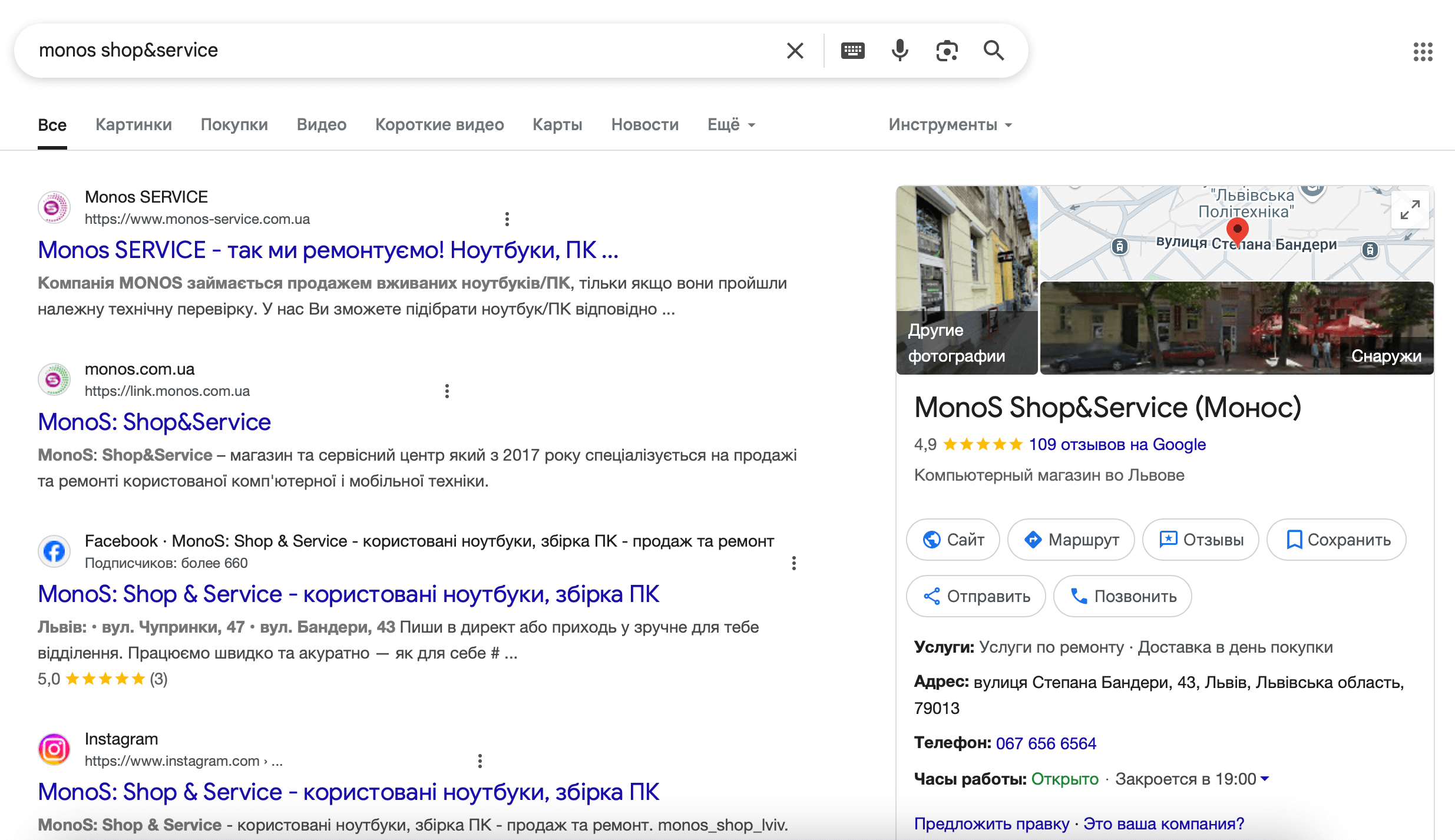Click the monos.com.ua site favicon
This screenshot has width=1455, height=840.
coord(54,379)
